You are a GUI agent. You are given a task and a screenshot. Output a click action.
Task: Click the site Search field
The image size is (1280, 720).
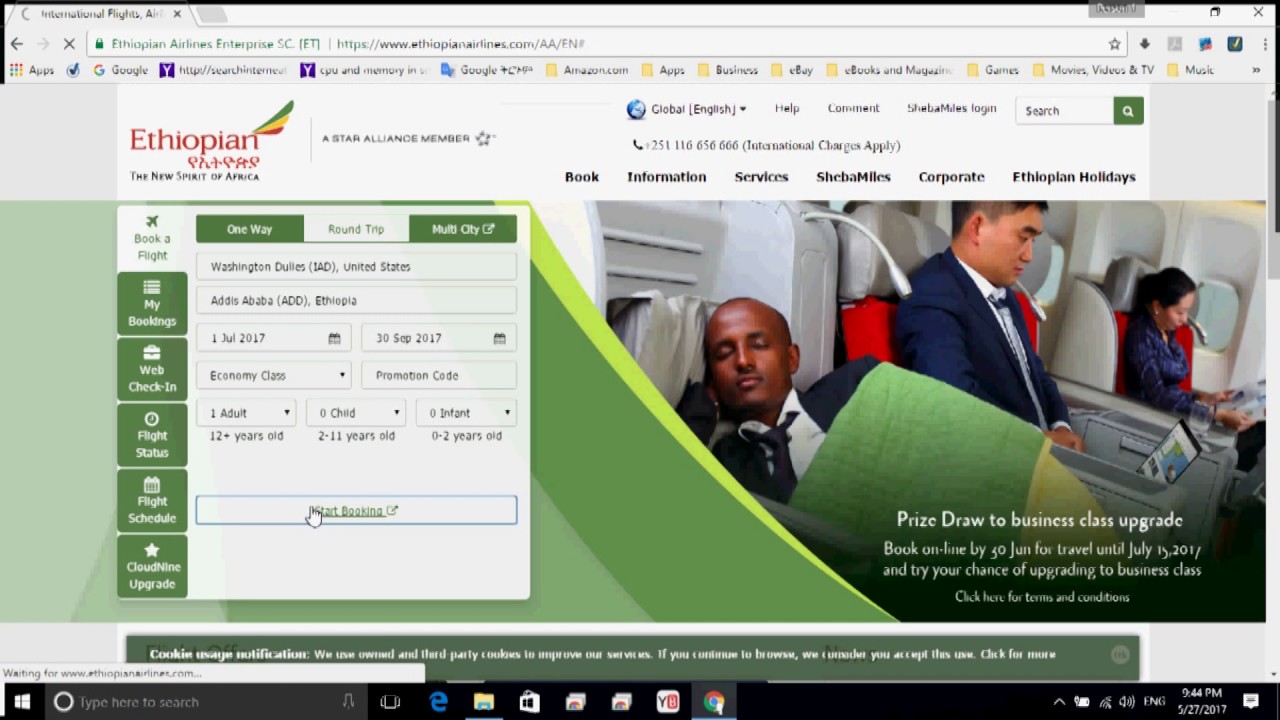(x=1064, y=111)
